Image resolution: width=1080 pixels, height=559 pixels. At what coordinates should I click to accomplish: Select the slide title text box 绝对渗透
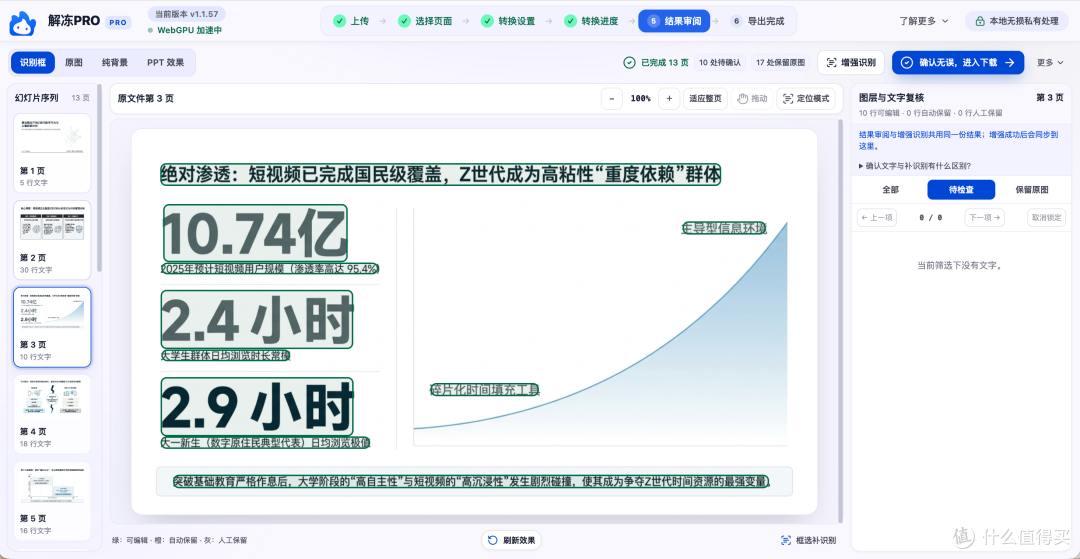coord(441,175)
